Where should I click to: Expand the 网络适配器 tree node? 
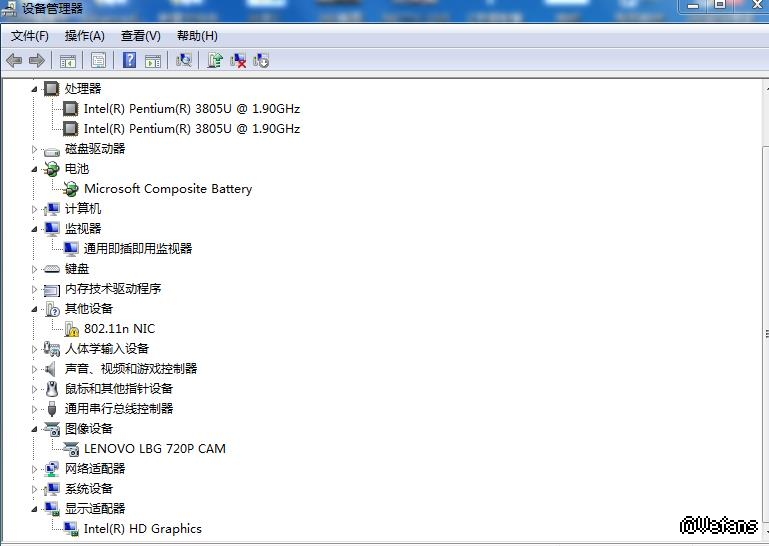pyautogui.click(x=34, y=469)
